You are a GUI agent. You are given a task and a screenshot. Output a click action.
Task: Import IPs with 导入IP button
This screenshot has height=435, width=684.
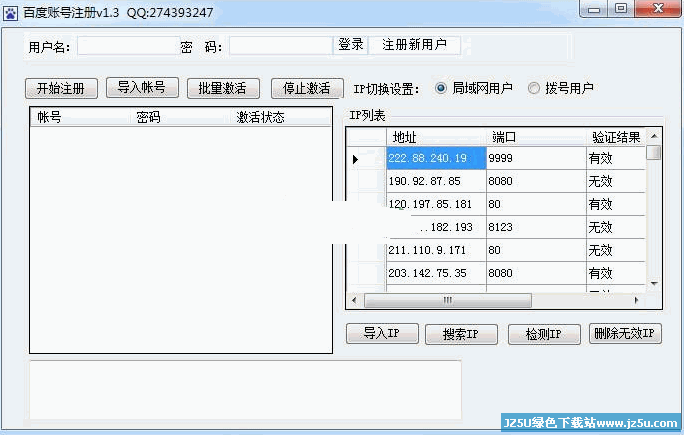point(382,334)
